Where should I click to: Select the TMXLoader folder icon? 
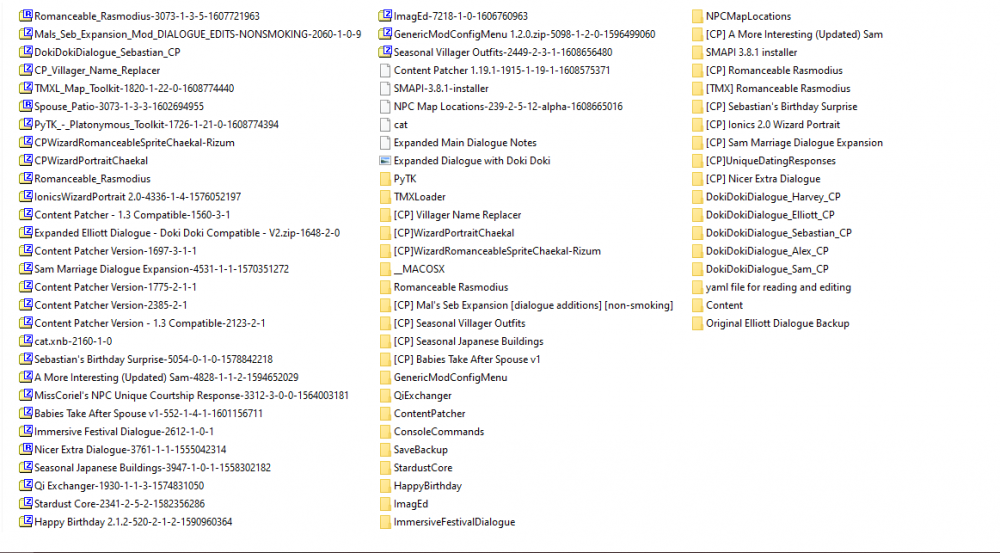pos(385,196)
